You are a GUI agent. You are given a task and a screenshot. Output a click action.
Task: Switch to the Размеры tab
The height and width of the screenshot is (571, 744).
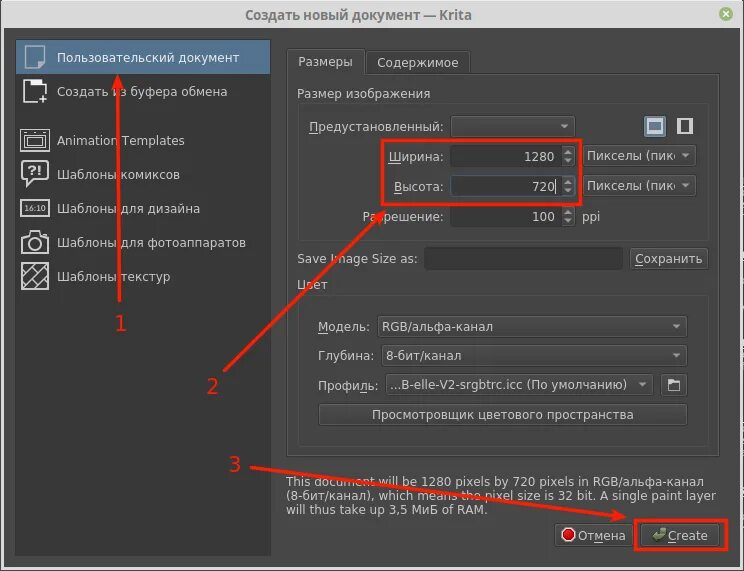coord(326,62)
